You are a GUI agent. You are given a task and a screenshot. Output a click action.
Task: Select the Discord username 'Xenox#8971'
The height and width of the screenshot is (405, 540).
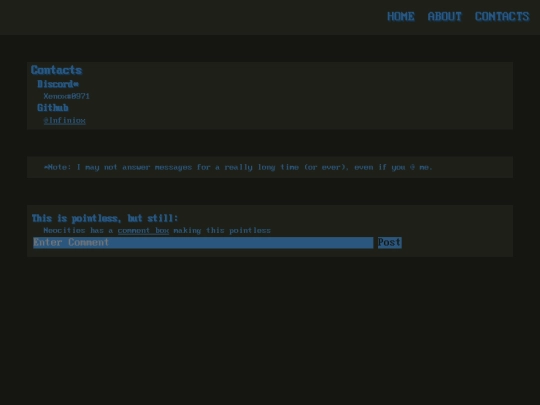tap(66, 96)
